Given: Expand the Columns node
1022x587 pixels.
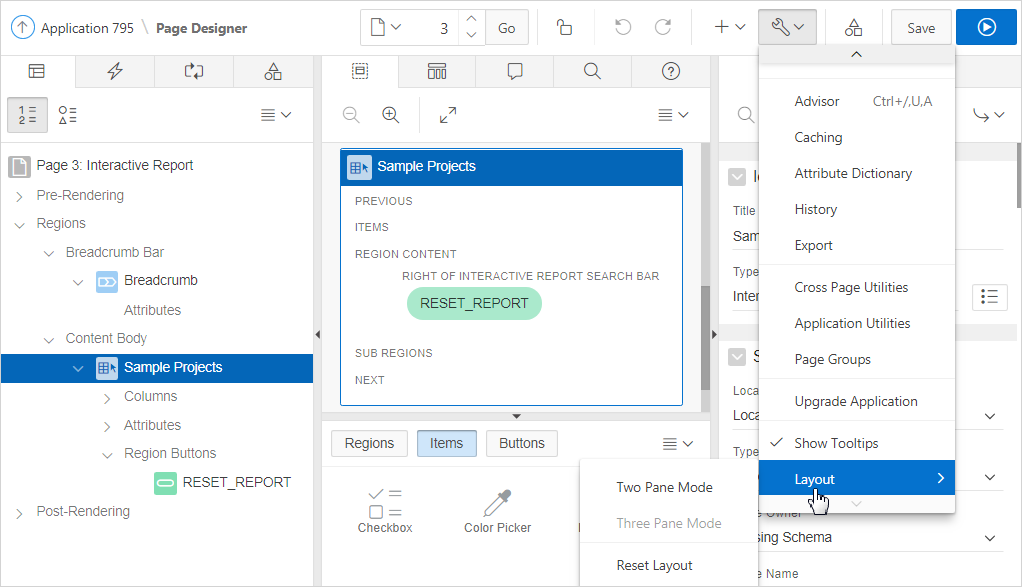Looking at the screenshot, I should click(107, 397).
